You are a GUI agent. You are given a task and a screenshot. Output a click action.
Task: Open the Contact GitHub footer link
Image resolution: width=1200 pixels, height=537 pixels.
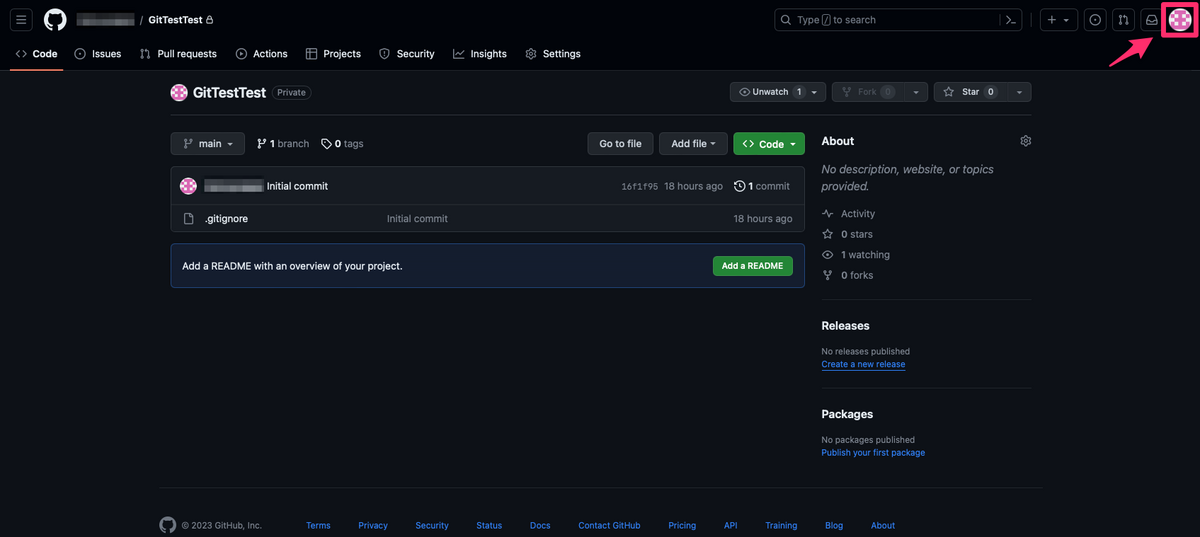click(609, 525)
